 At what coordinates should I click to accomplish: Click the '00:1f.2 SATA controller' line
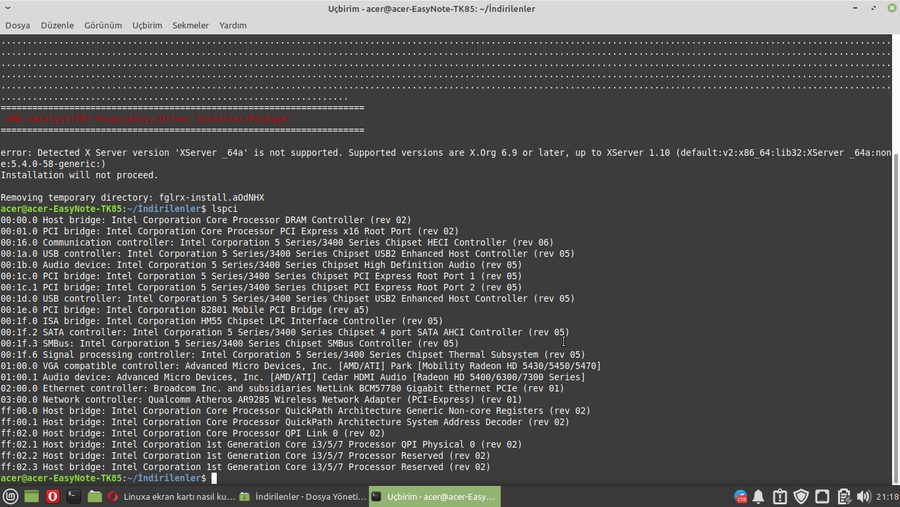tap(285, 332)
